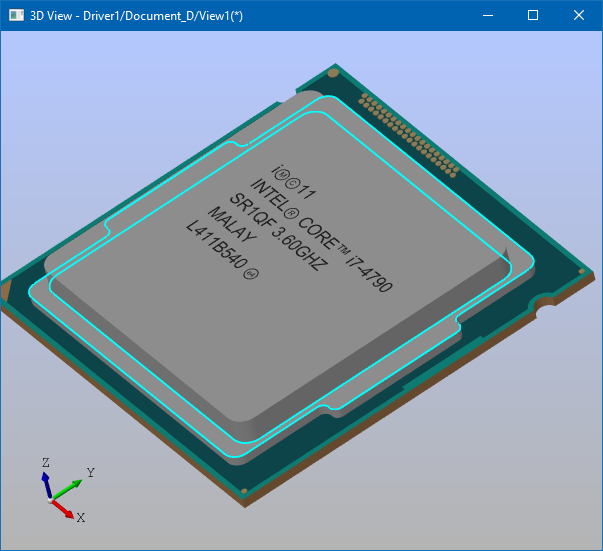Click the blue Z axis arrow

pos(47,485)
